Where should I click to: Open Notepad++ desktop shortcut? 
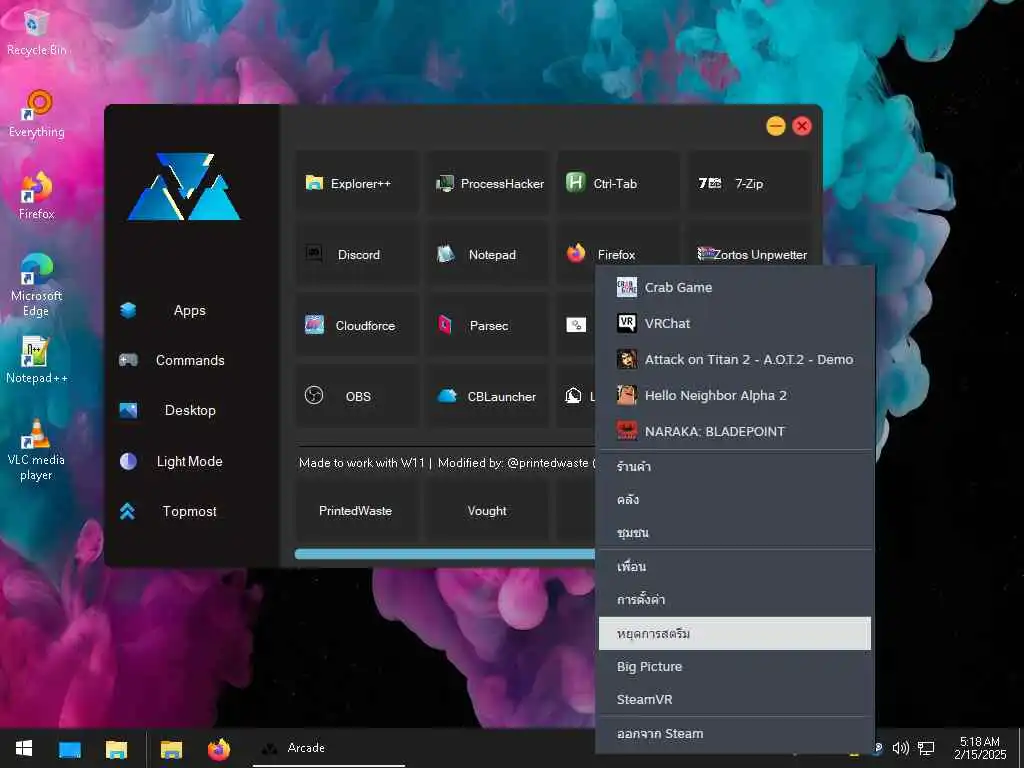coord(37,359)
